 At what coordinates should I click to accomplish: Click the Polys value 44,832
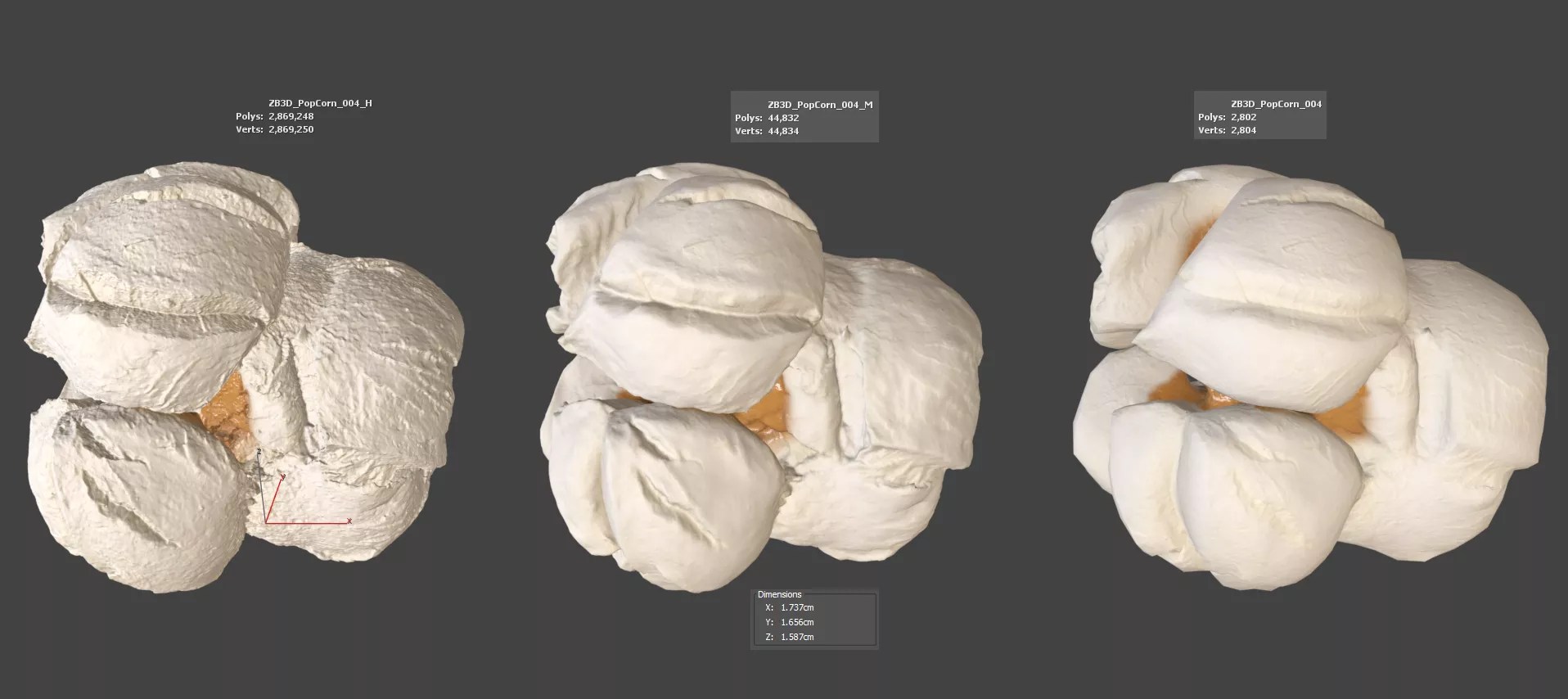pos(783,118)
